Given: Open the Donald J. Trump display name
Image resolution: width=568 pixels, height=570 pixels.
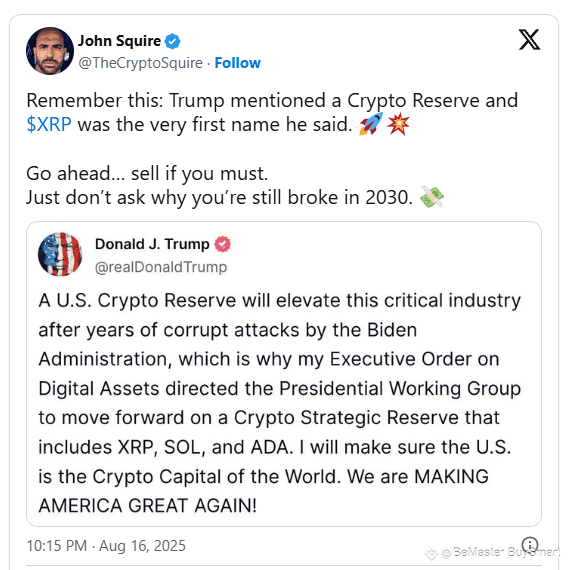Looking at the screenshot, I should (x=152, y=244).
